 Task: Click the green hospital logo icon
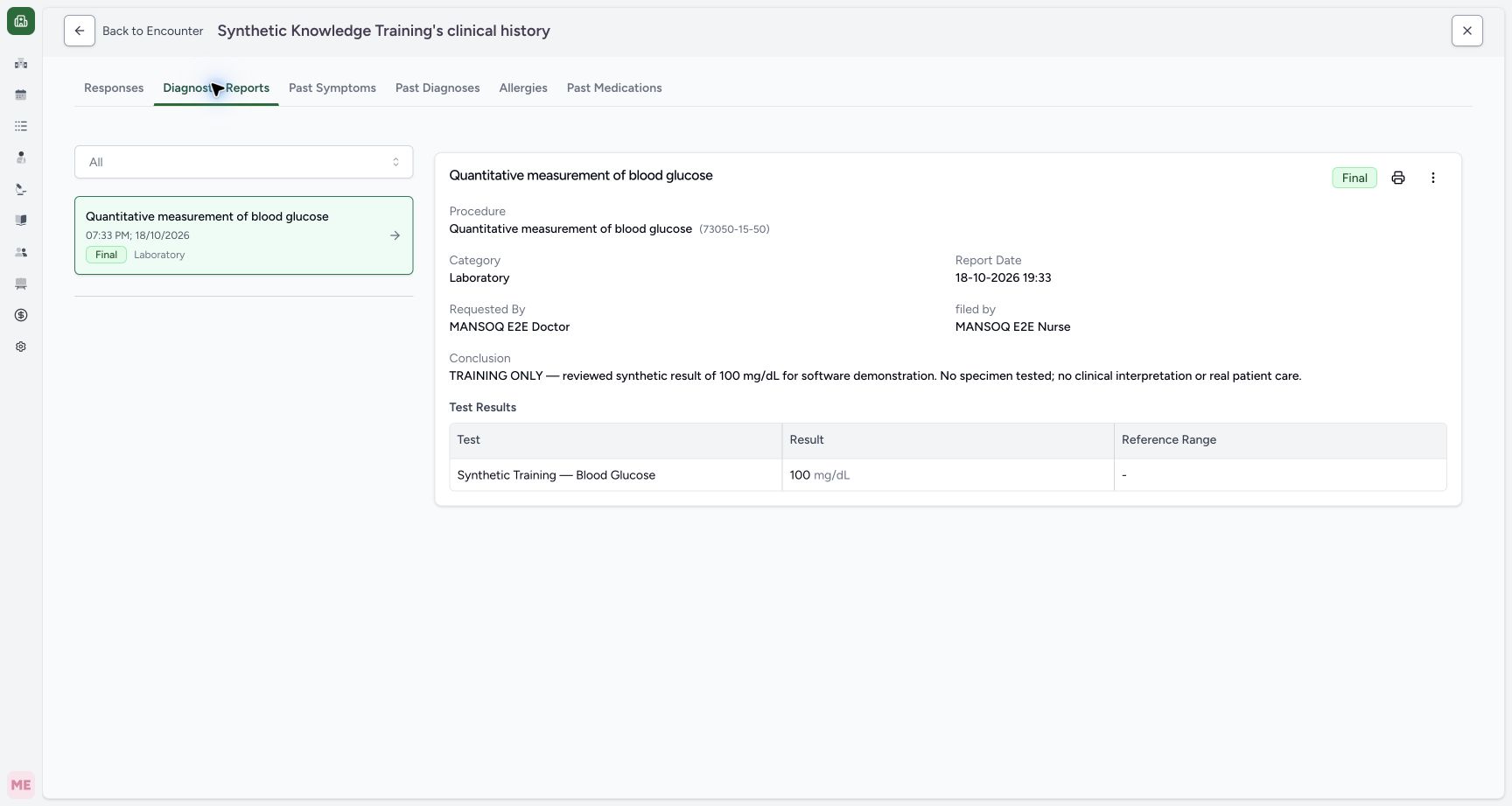click(x=21, y=21)
